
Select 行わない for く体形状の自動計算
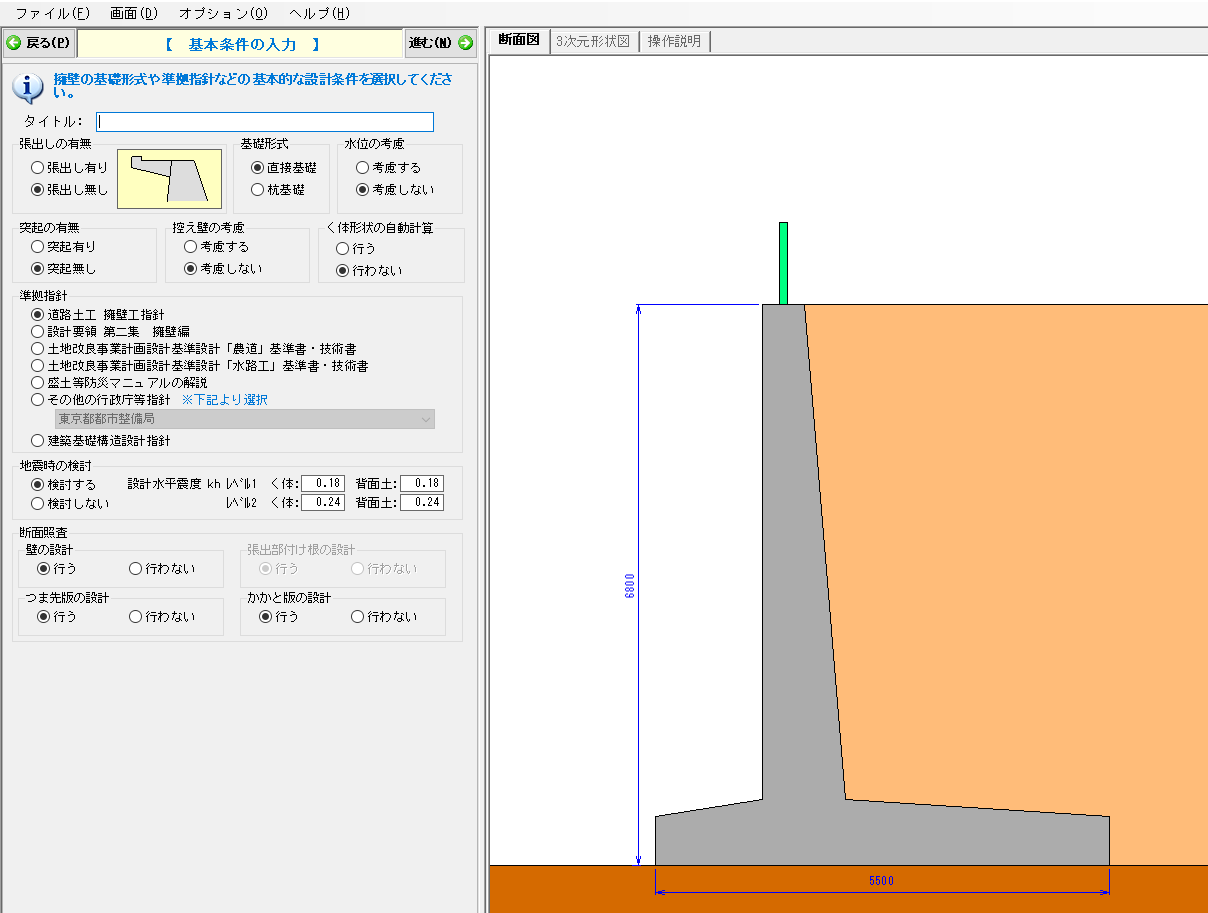pos(369,271)
